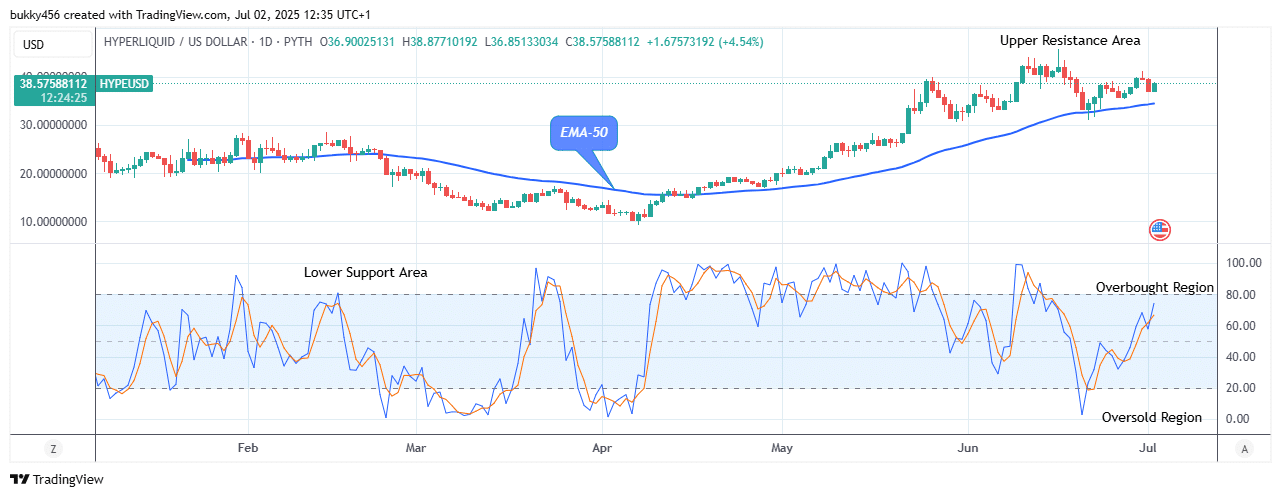Click the 10.00000000 price axis label
Viewport: 1281px width, 497px height.
[x=56, y=221]
